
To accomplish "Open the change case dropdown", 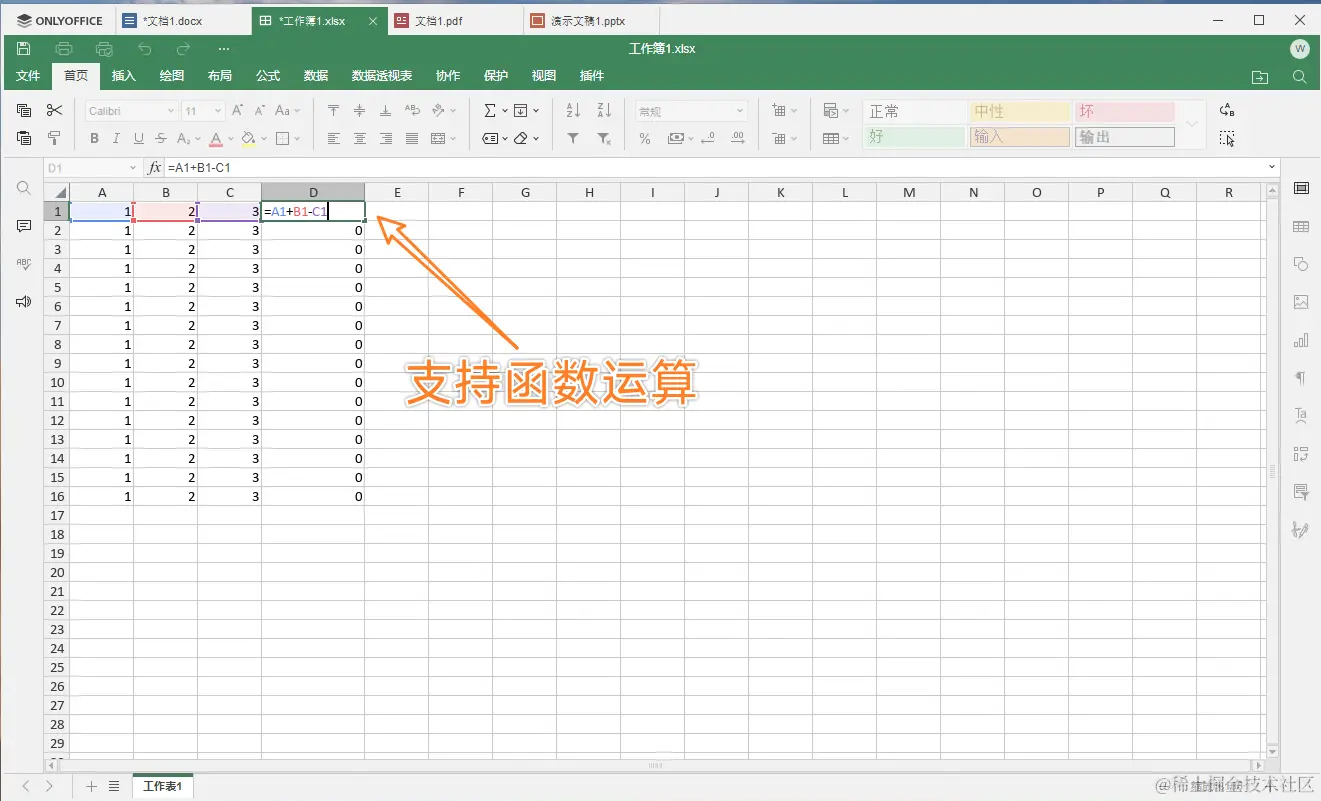I will pos(287,110).
